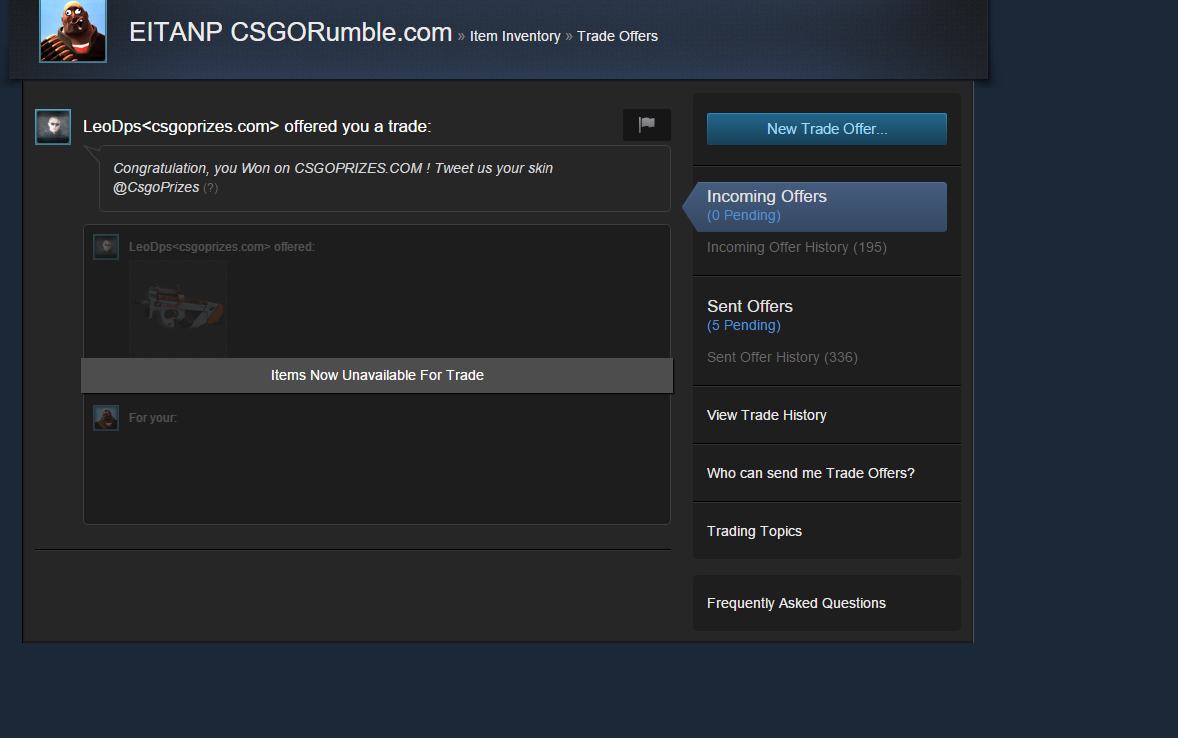The image size is (1178, 738).
Task: Select the Sent Offers section
Action: [750, 307]
